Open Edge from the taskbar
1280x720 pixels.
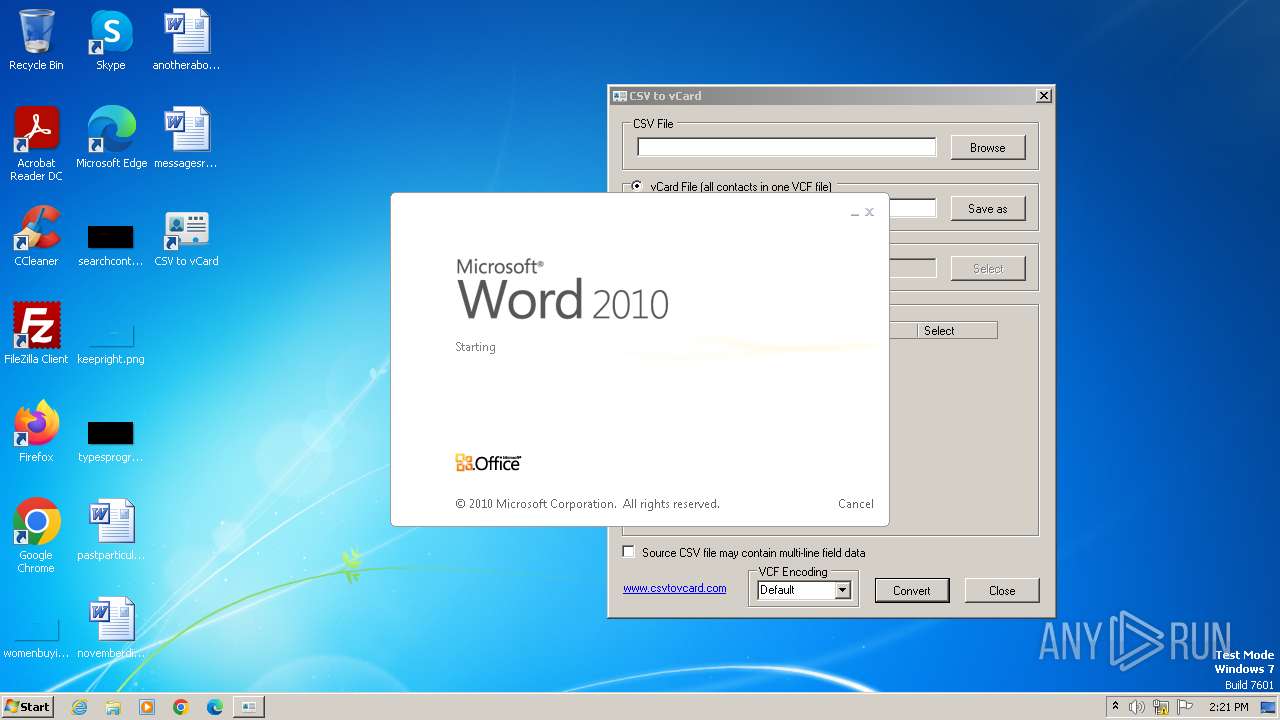[215, 707]
